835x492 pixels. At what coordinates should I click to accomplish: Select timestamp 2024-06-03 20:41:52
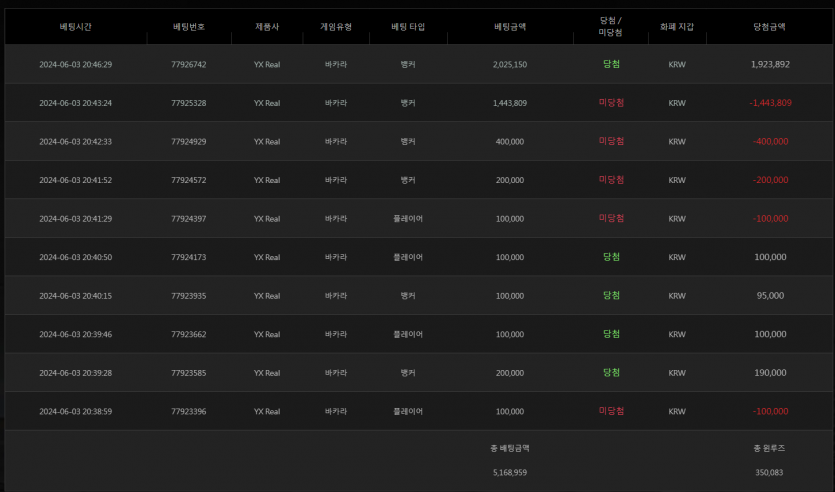point(76,180)
